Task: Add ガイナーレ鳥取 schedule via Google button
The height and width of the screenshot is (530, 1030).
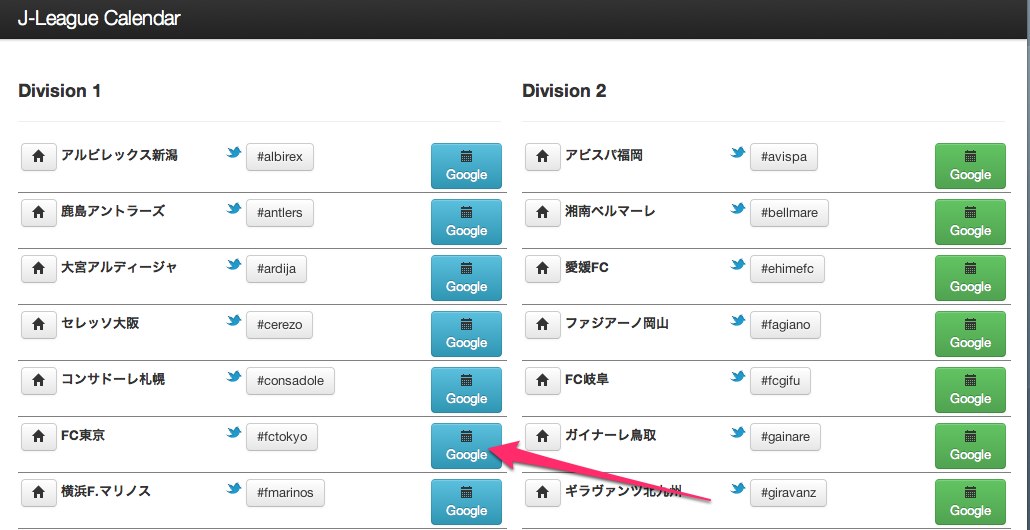Action: point(970,445)
